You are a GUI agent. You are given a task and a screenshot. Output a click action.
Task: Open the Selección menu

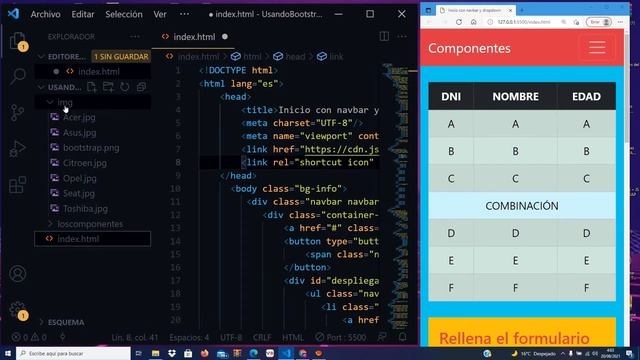pos(124,14)
